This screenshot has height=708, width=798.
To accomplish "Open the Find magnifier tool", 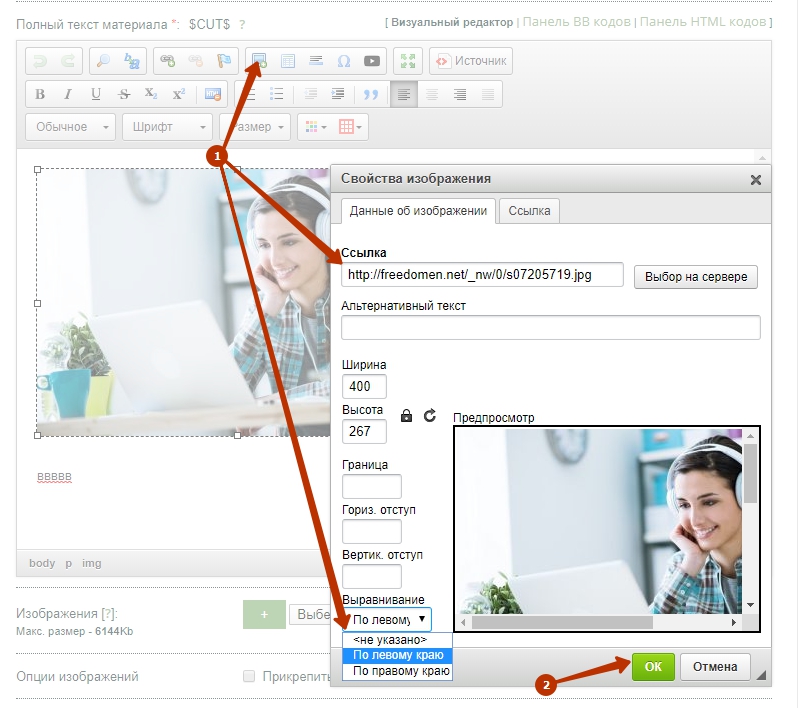I will (x=103, y=61).
